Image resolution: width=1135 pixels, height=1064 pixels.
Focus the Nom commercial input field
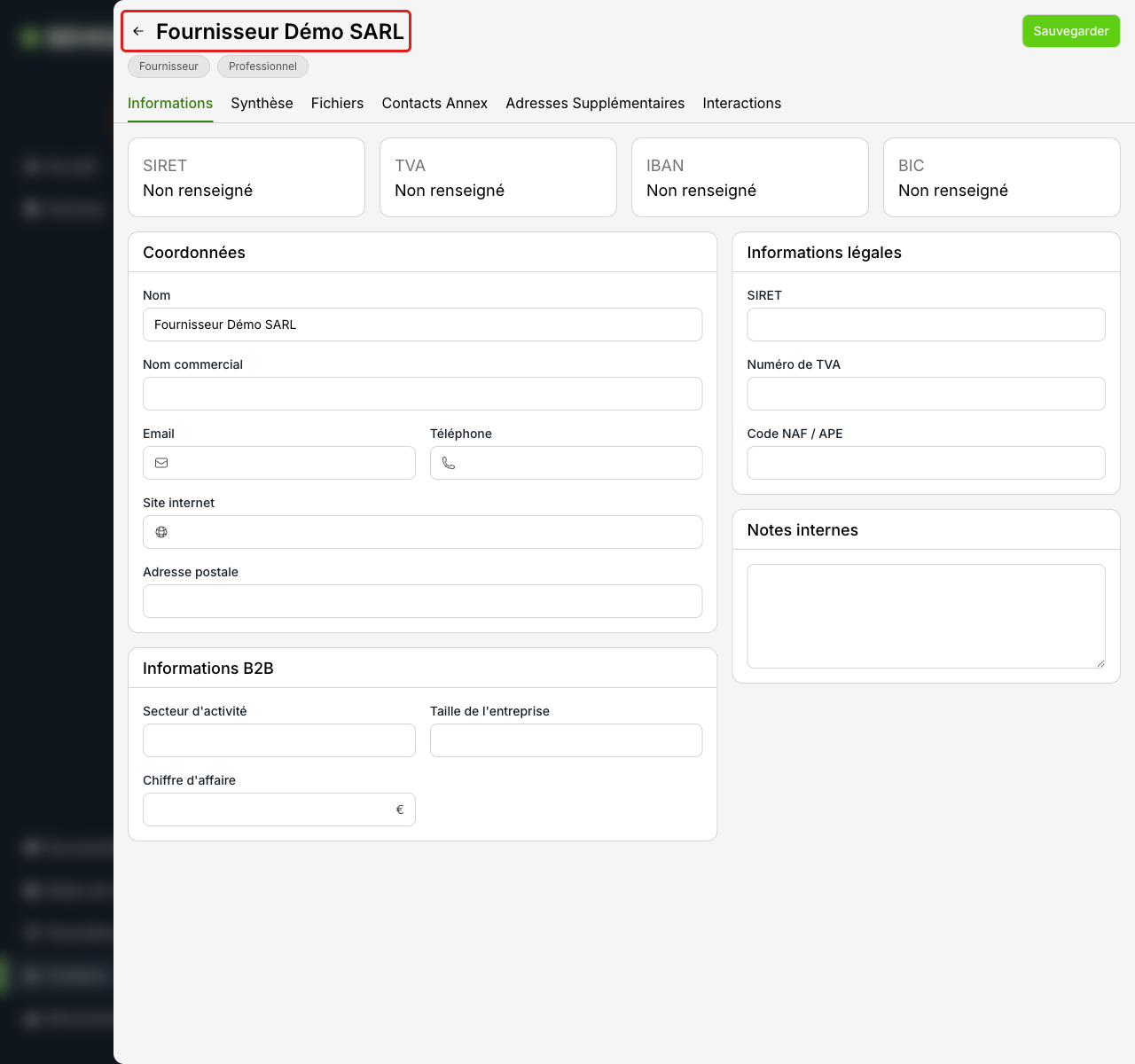(422, 394)
